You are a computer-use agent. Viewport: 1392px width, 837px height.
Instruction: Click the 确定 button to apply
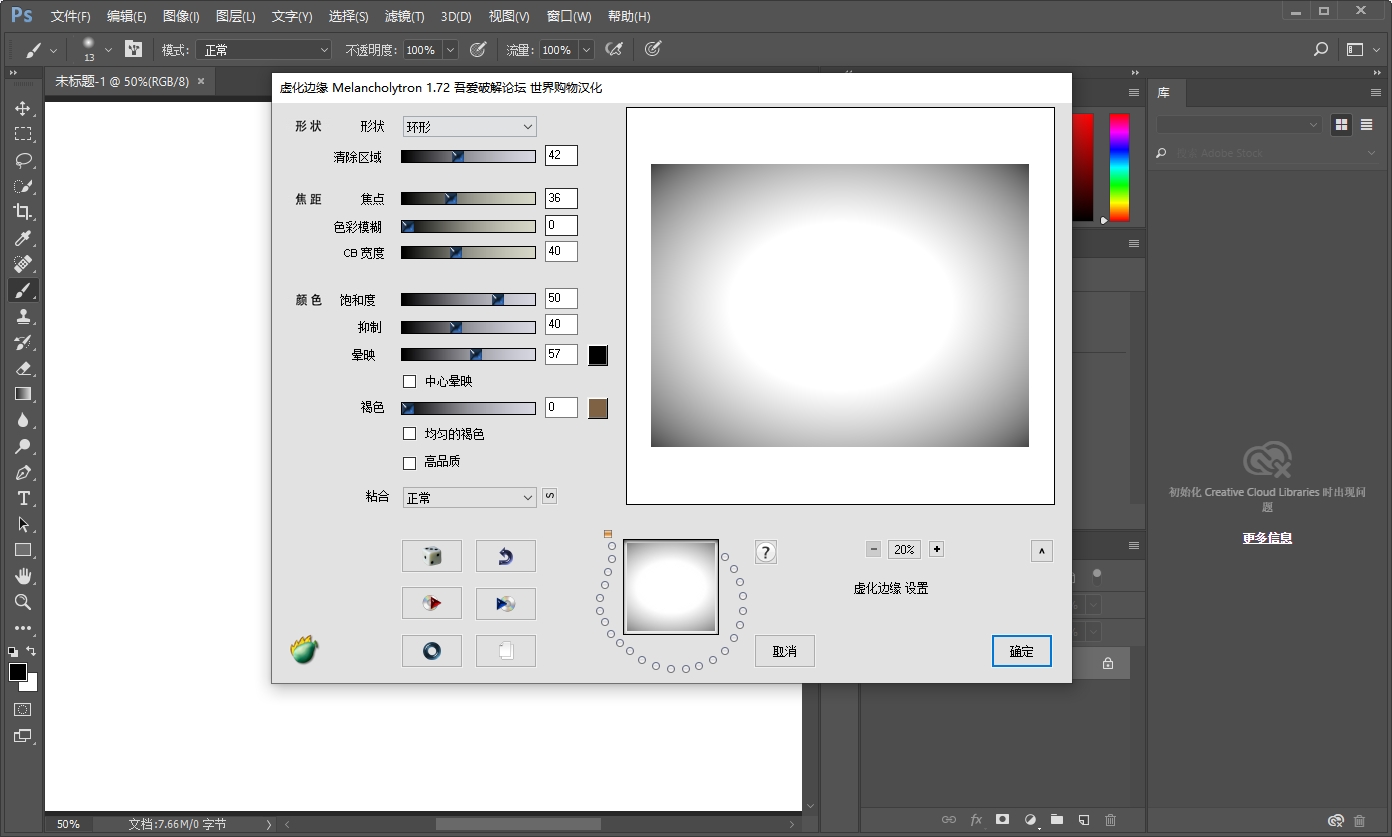pyautogui.click(x=1021, y=651)
